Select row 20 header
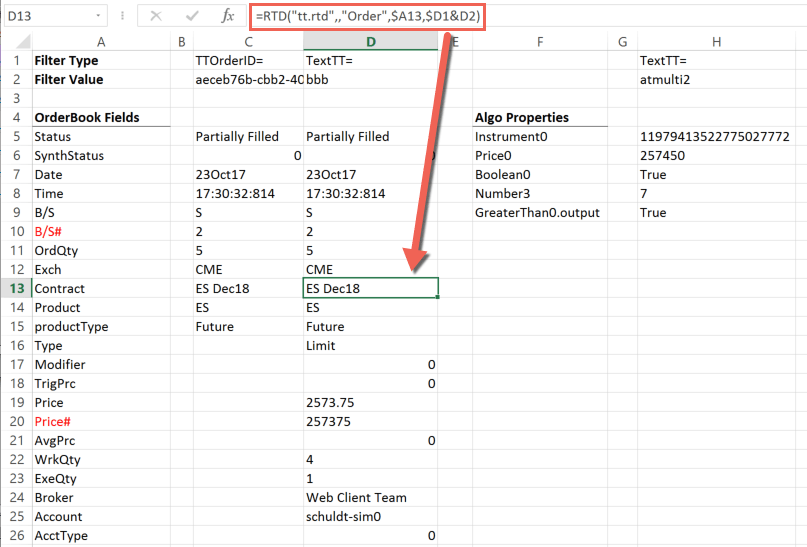The width and height of the screenshot is (807, 547). pyautogui.click(x=16, y=421)
